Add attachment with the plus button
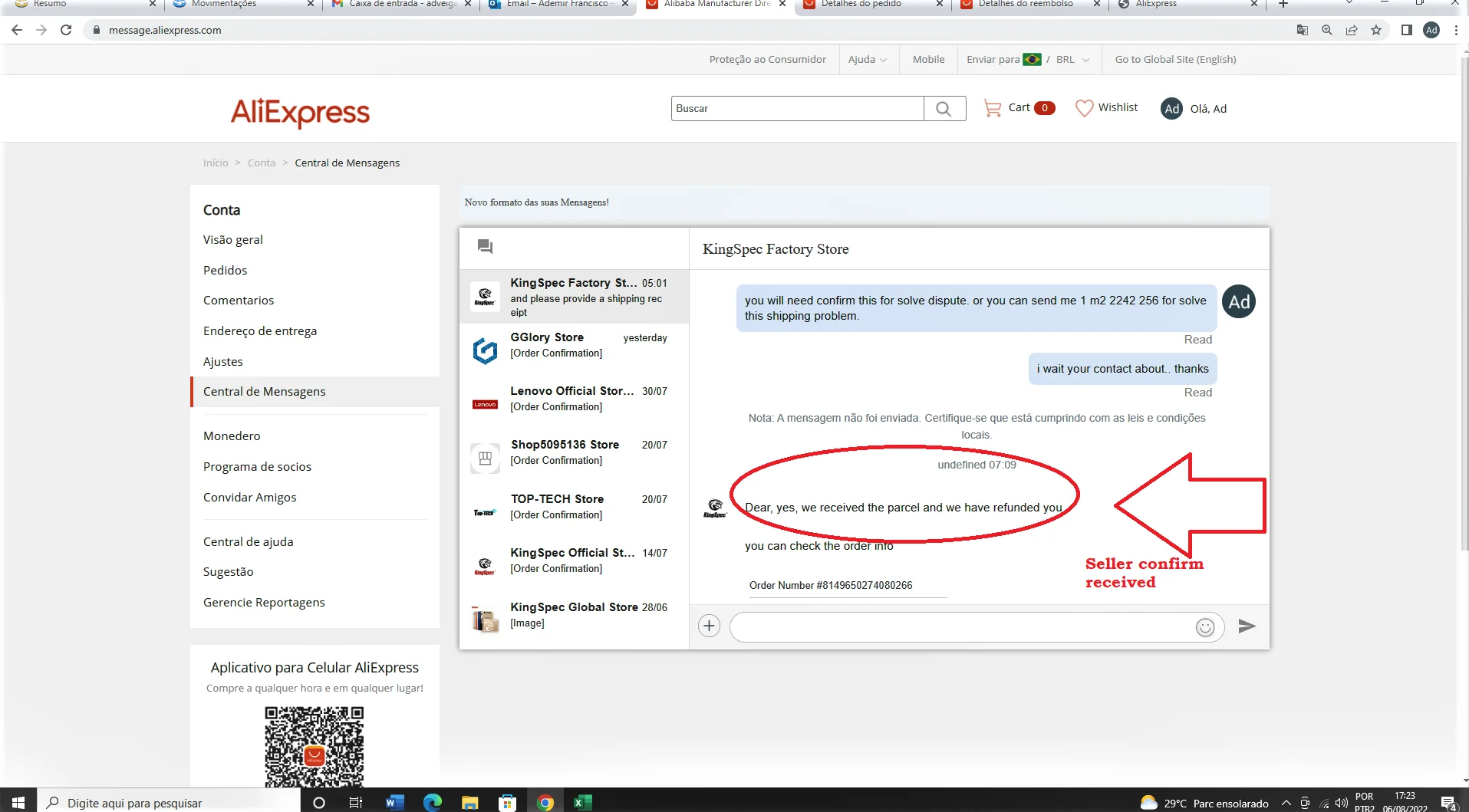Screen dimensions: 1469x812 coord(709,626)
